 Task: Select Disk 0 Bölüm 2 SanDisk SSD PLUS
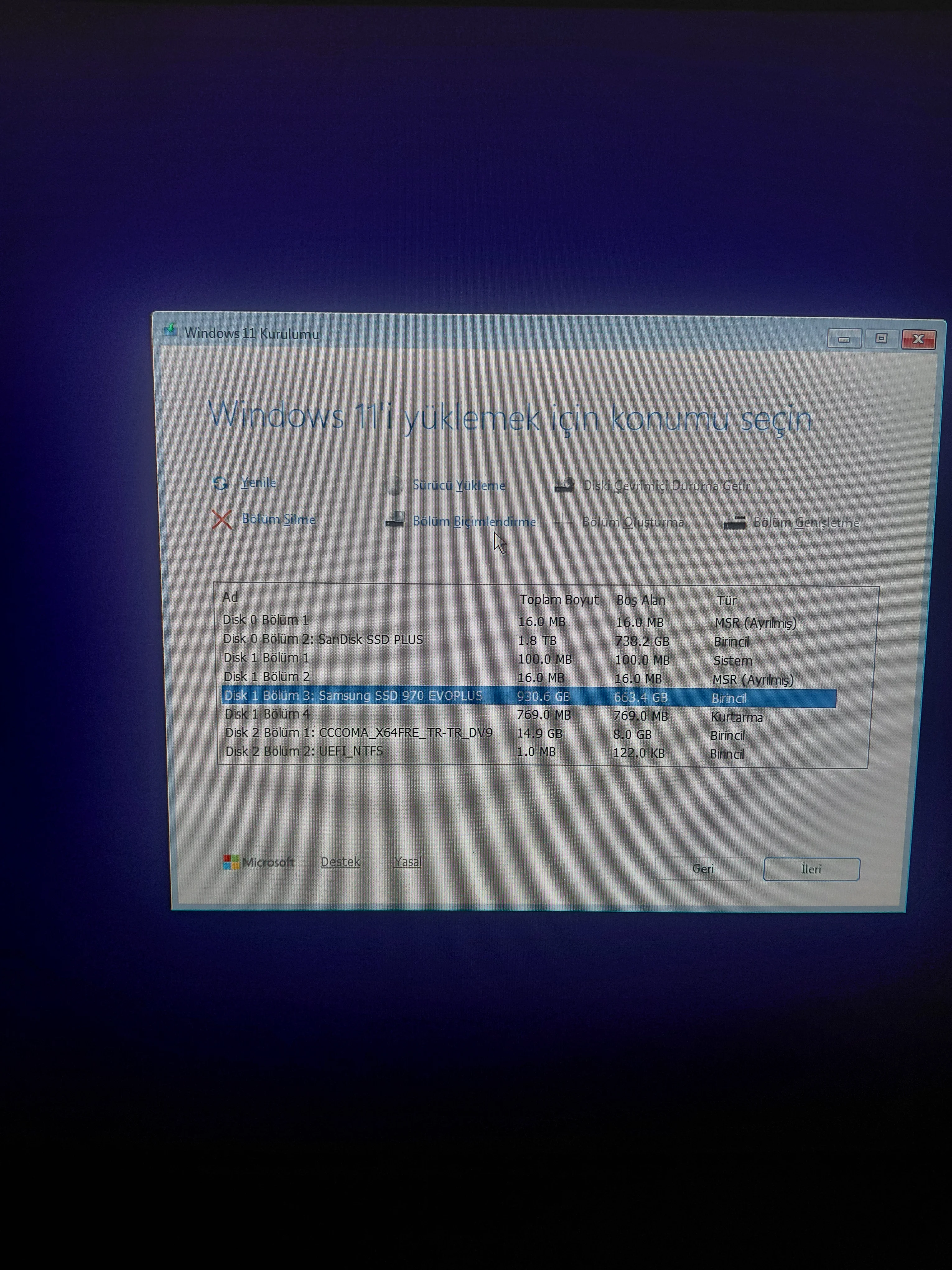pyautogui.click(x=323, y=640)
